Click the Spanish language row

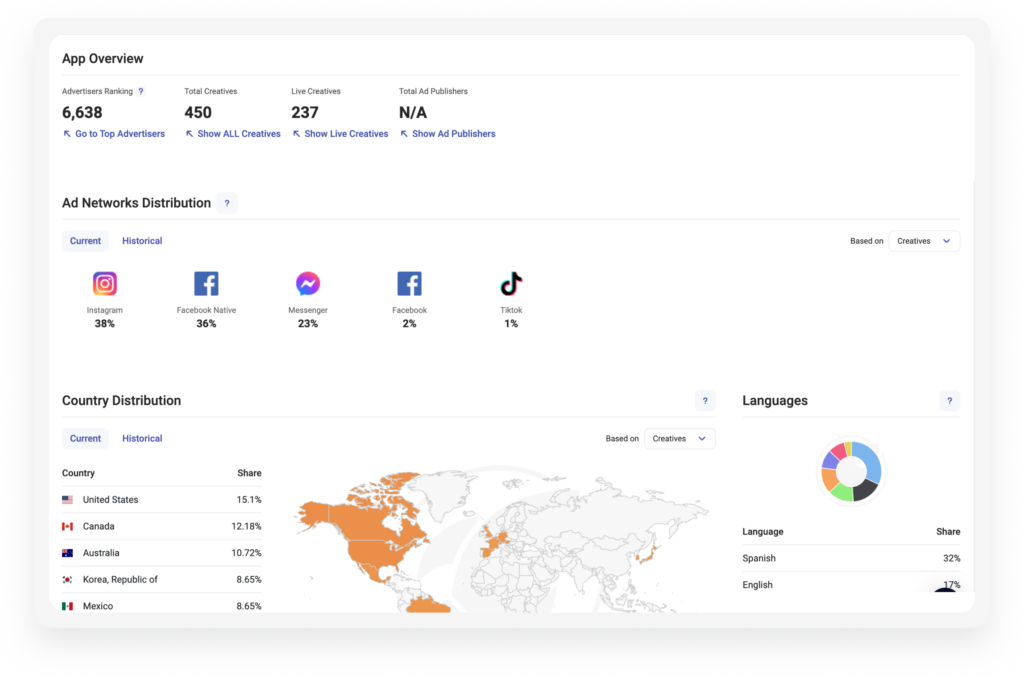851,558
